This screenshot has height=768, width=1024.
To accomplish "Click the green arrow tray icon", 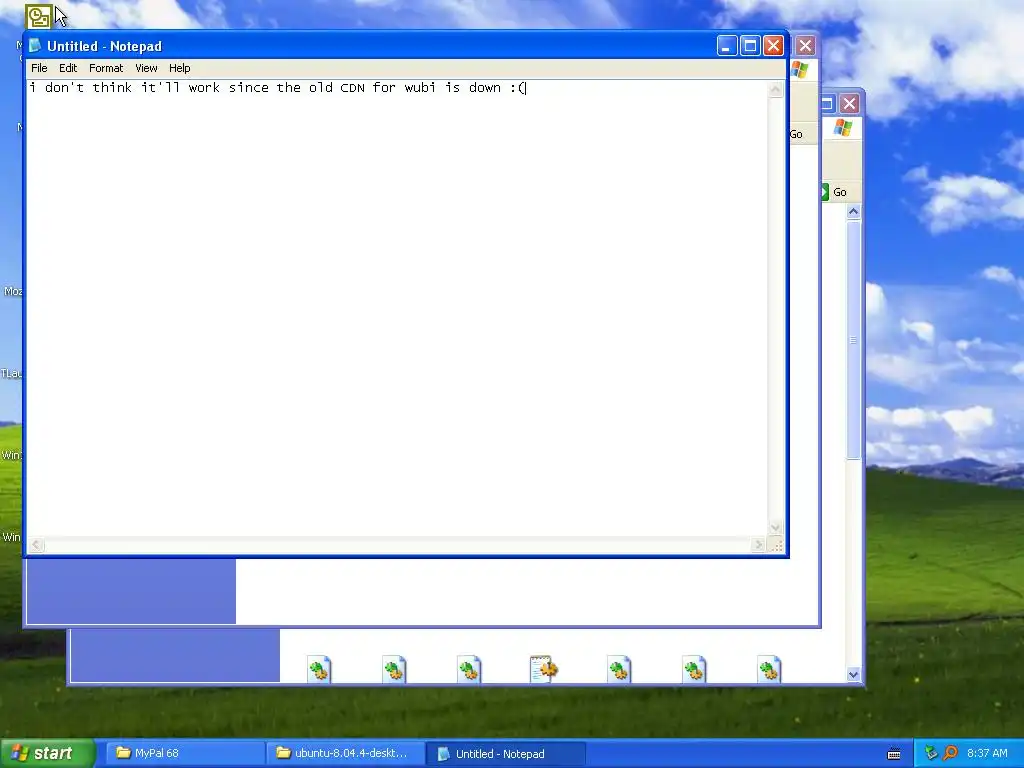I will (931, 753).
